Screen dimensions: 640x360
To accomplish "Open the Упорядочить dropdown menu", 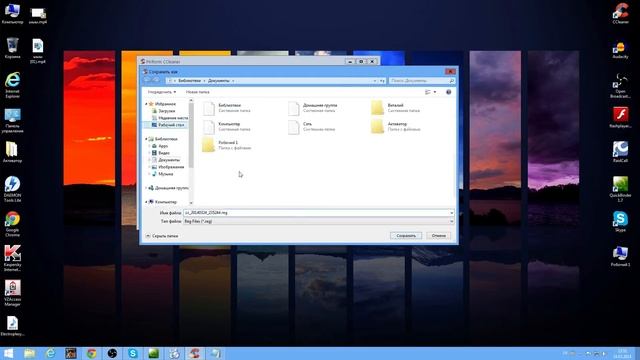I will pyautogui.click(x=162, y=92).
